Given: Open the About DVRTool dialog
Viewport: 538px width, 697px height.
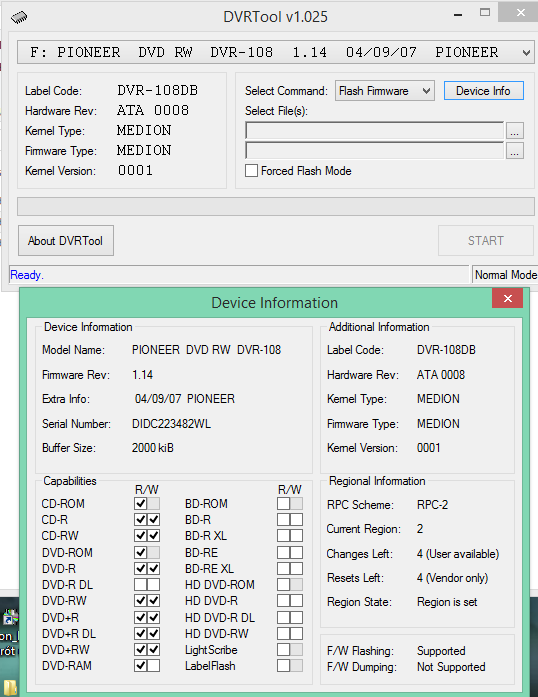Looking at the screenshot, I should (66, 240).
